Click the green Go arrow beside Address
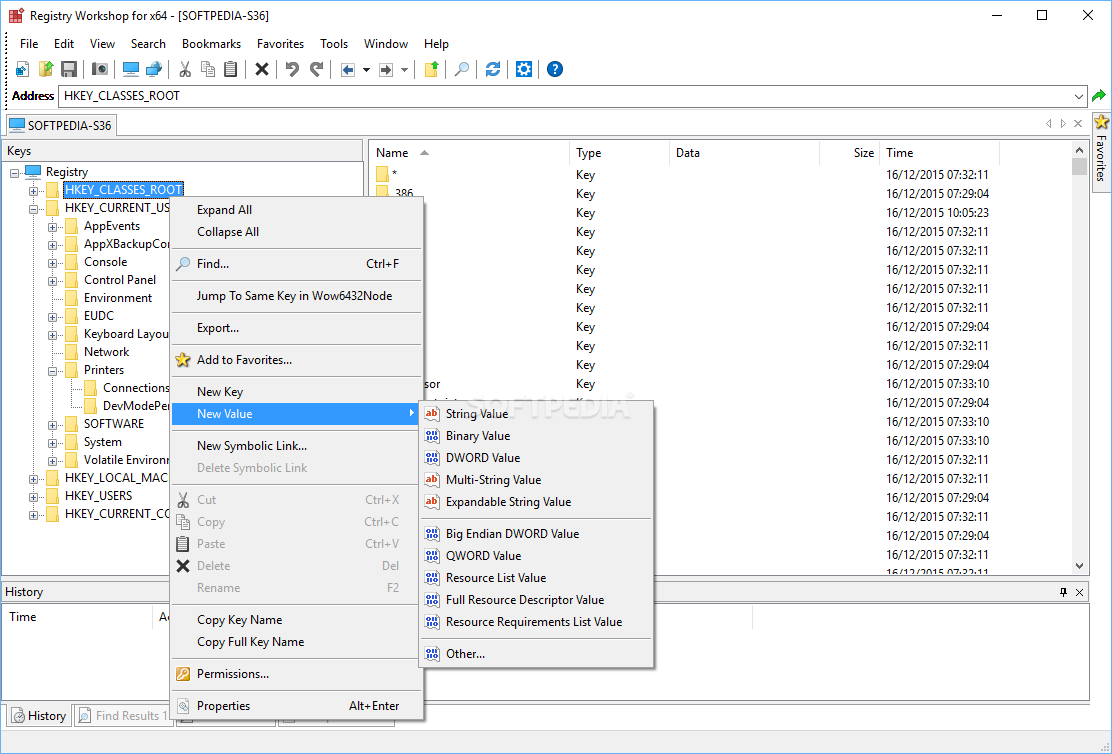This screenshot has width=1112, height=754. click(1099, 96)
